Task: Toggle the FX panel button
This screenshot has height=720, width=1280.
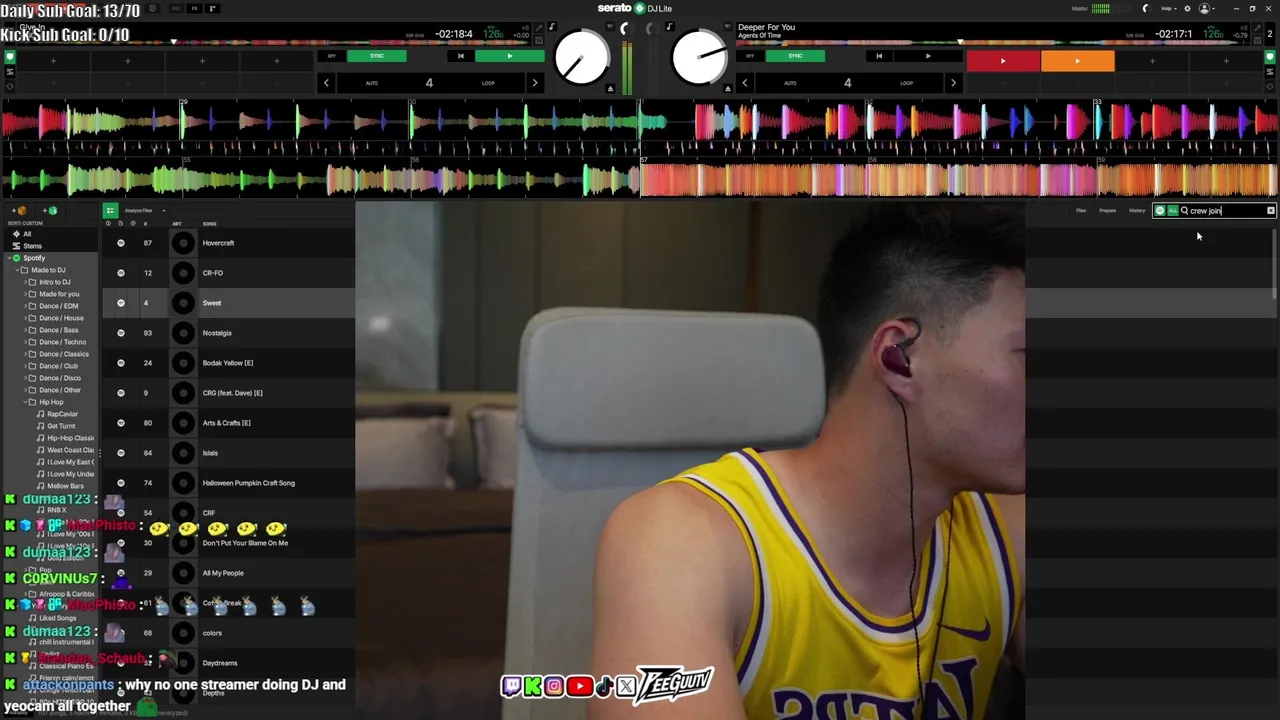Action: [x=194, y=8]
